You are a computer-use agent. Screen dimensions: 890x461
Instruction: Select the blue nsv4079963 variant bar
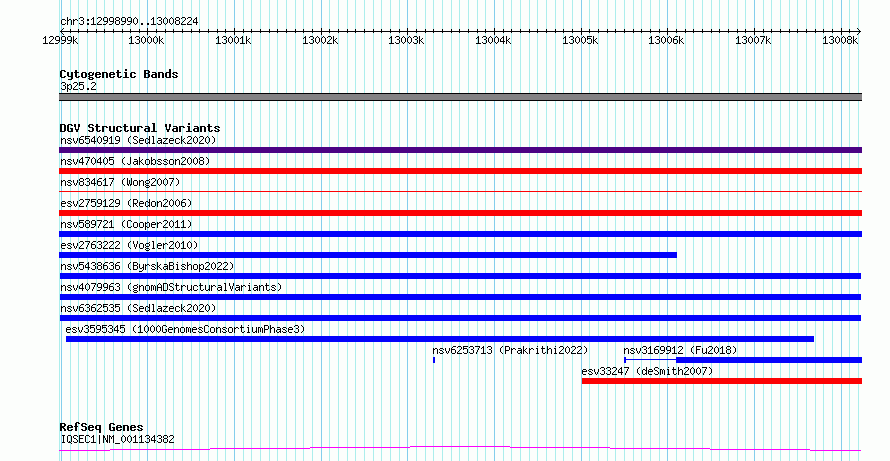(460, 297)
